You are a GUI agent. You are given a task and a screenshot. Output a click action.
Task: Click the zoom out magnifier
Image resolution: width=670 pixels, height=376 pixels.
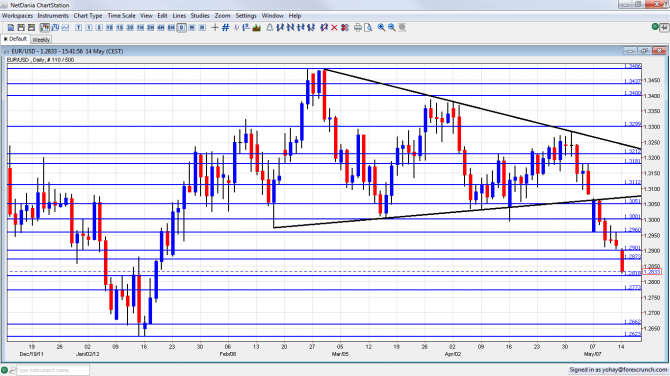(x=391, y=28)
